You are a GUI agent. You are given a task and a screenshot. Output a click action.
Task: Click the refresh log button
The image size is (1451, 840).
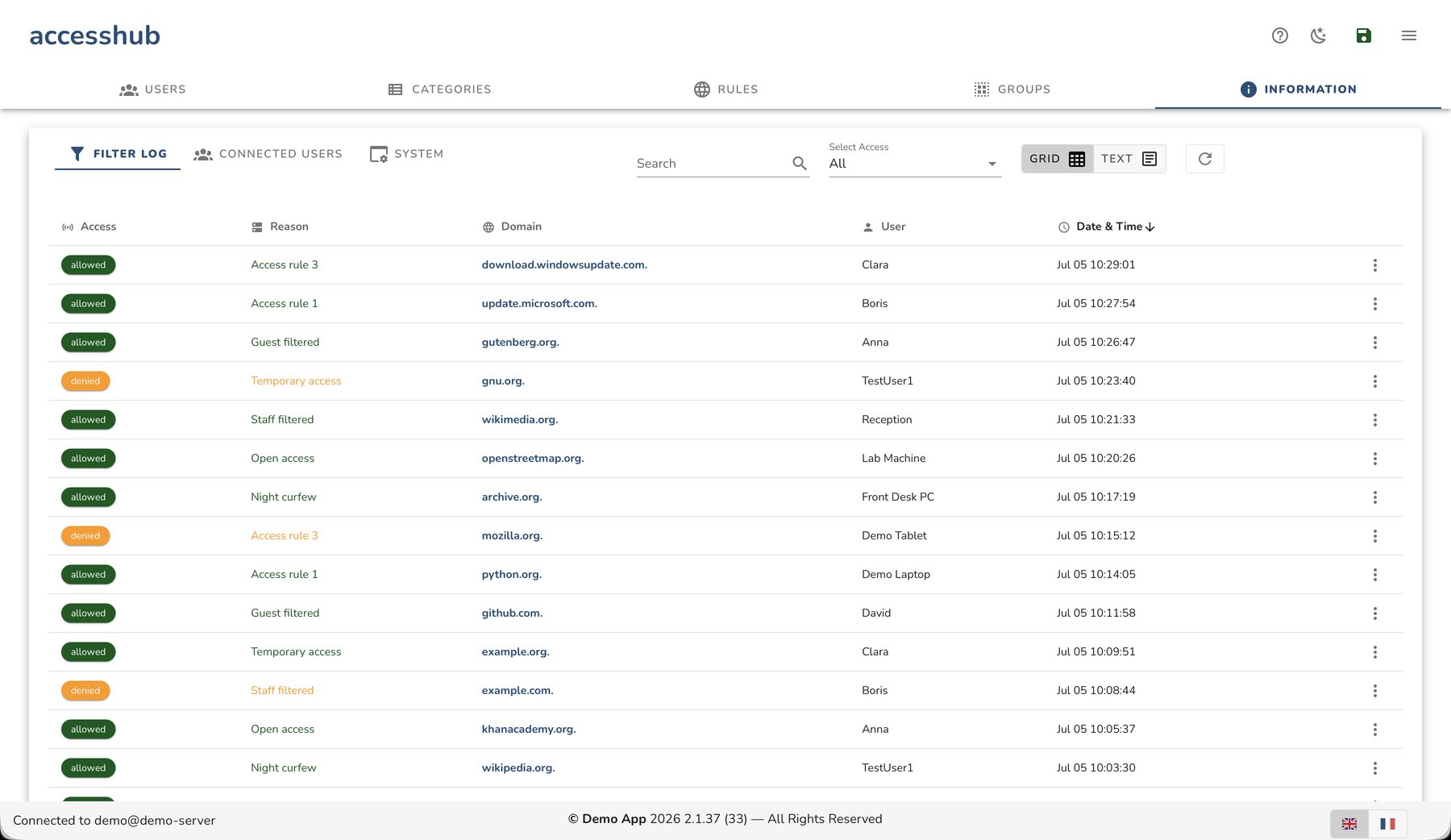pyautogui.click(x=1205, y=159)
